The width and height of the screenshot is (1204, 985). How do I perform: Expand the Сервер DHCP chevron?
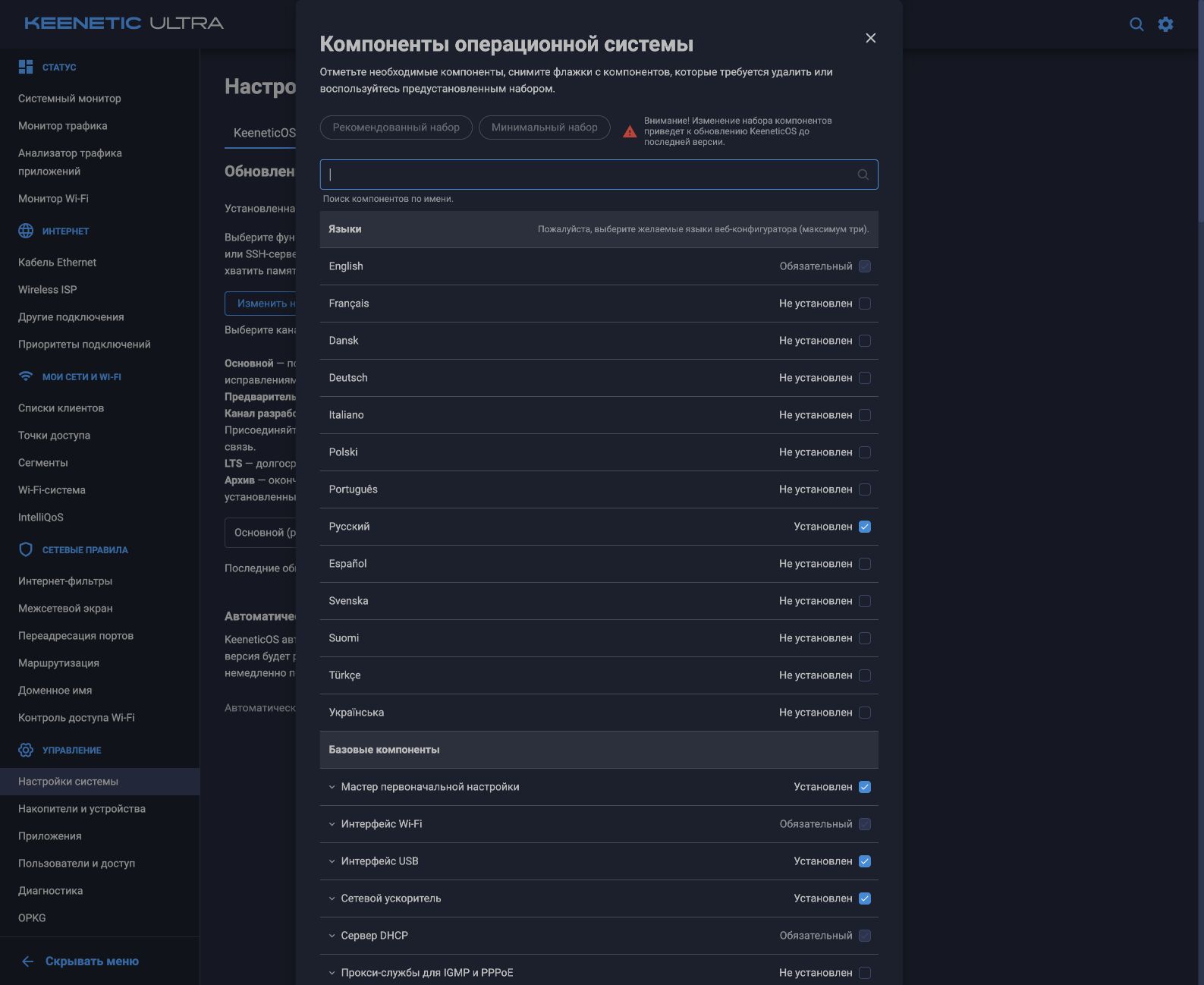pyautogui.click(x=332, y=936)
